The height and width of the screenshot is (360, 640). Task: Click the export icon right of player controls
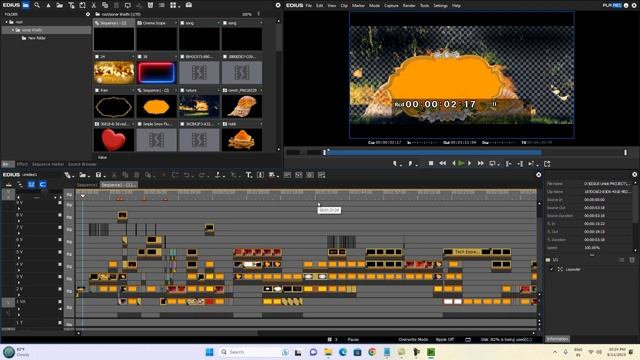(x=547, y=164)
